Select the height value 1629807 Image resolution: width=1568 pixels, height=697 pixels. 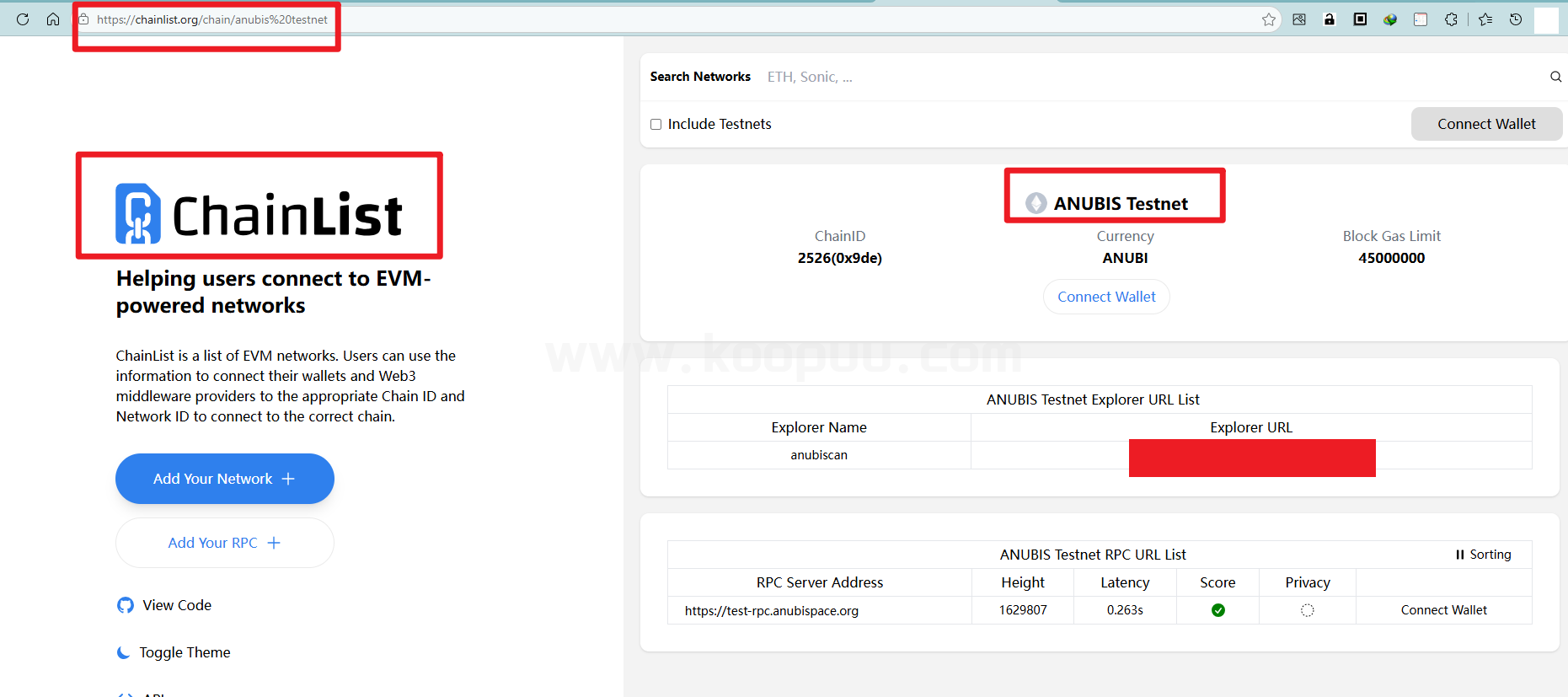pos(1023,610)
